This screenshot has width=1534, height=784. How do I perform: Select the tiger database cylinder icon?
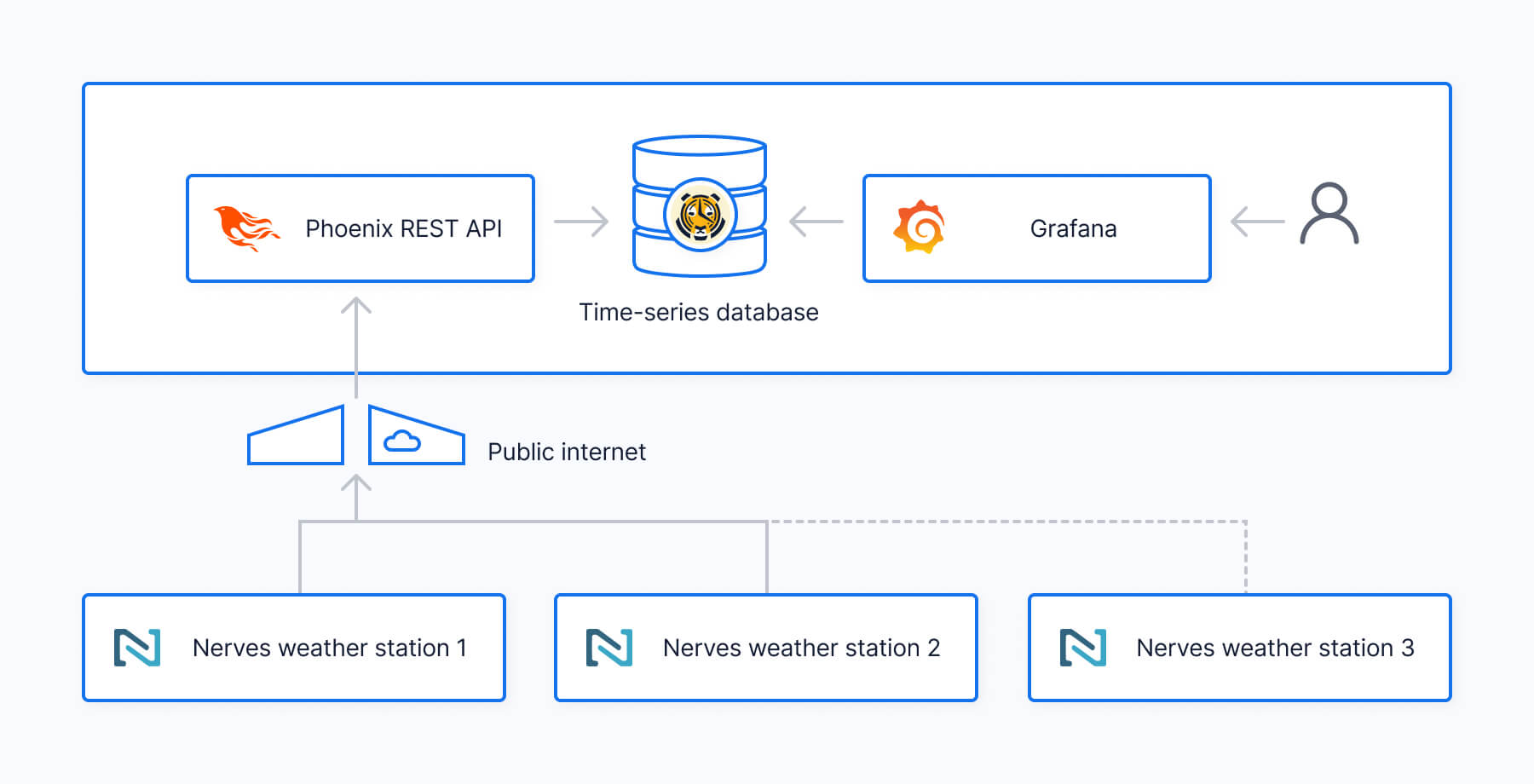click(x=699, y=206)
